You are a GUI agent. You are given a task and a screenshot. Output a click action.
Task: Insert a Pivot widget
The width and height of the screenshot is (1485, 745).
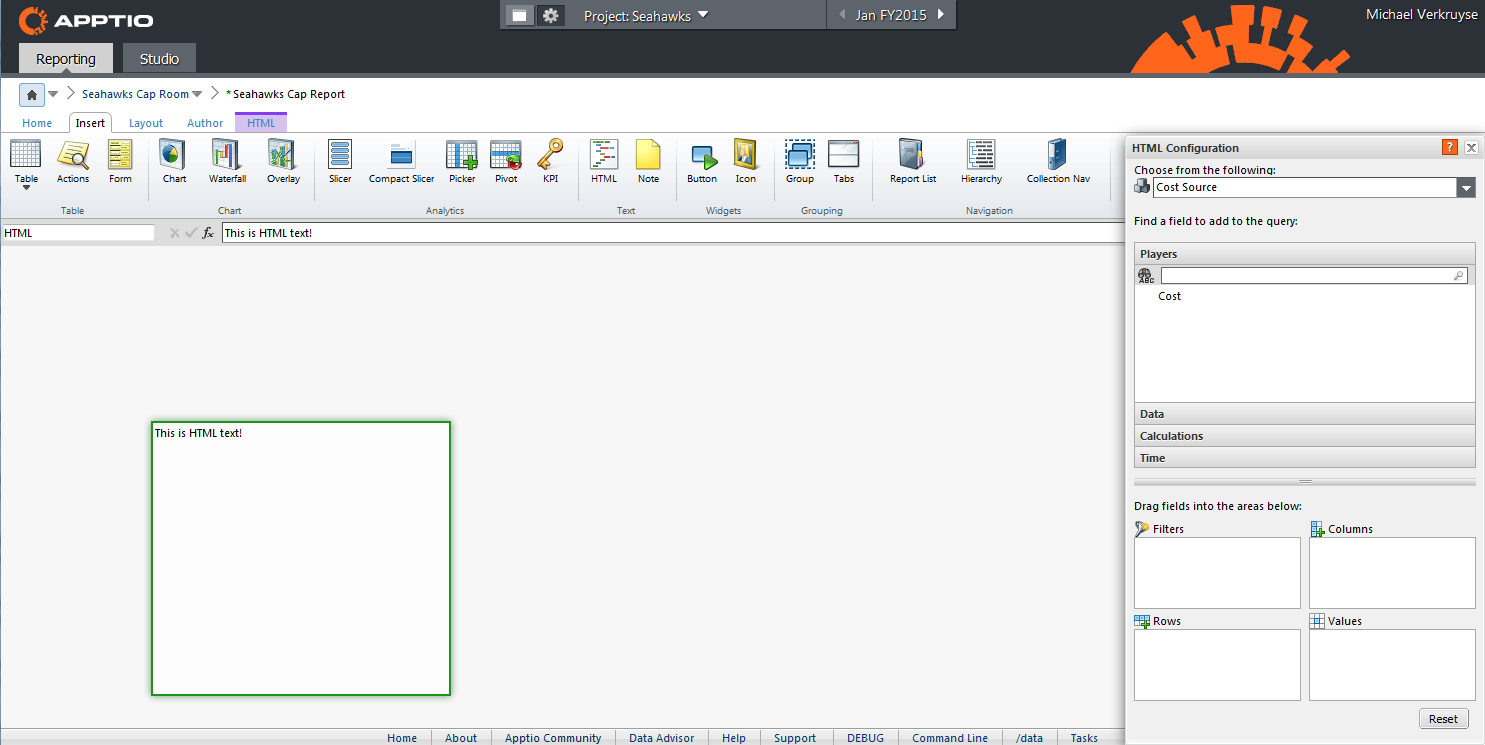tap(505, 162)
